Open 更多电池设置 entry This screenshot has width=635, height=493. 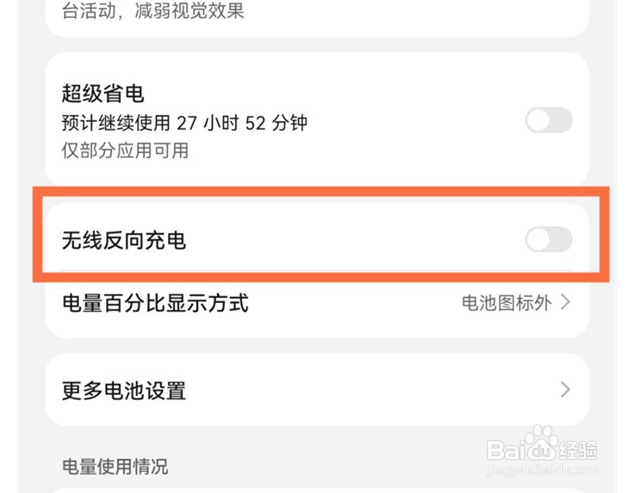pyautogui.click(x=124, y=390)
